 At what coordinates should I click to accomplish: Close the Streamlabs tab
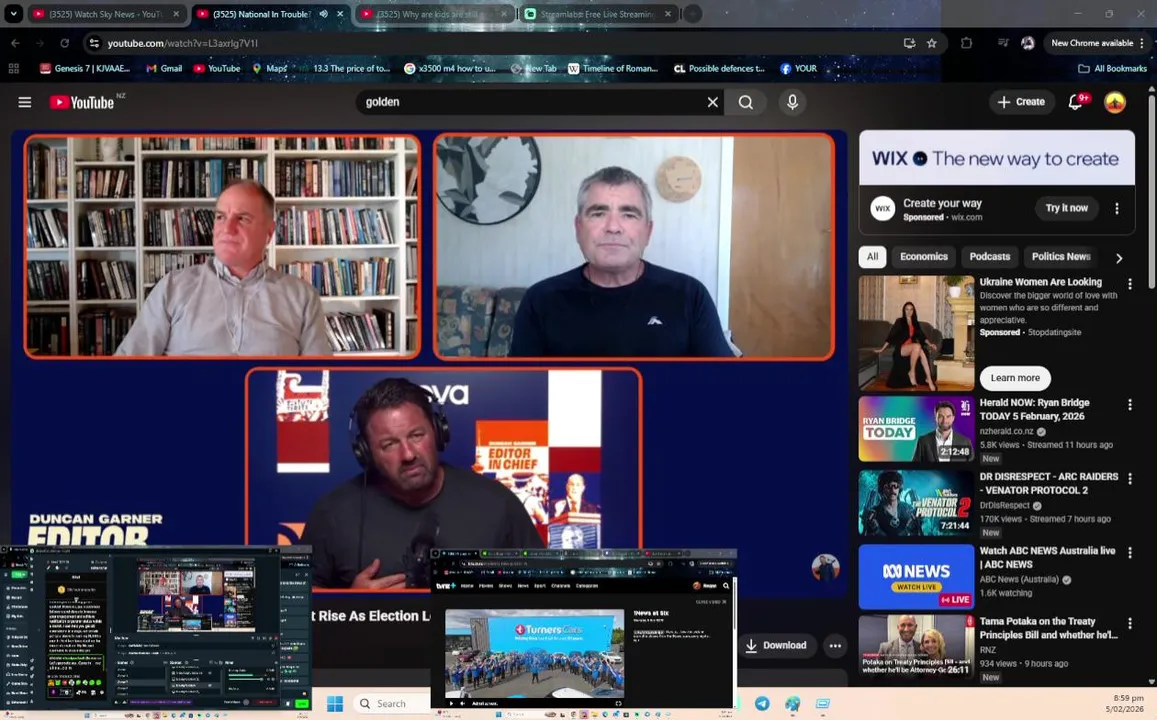[x=668, y=14]
